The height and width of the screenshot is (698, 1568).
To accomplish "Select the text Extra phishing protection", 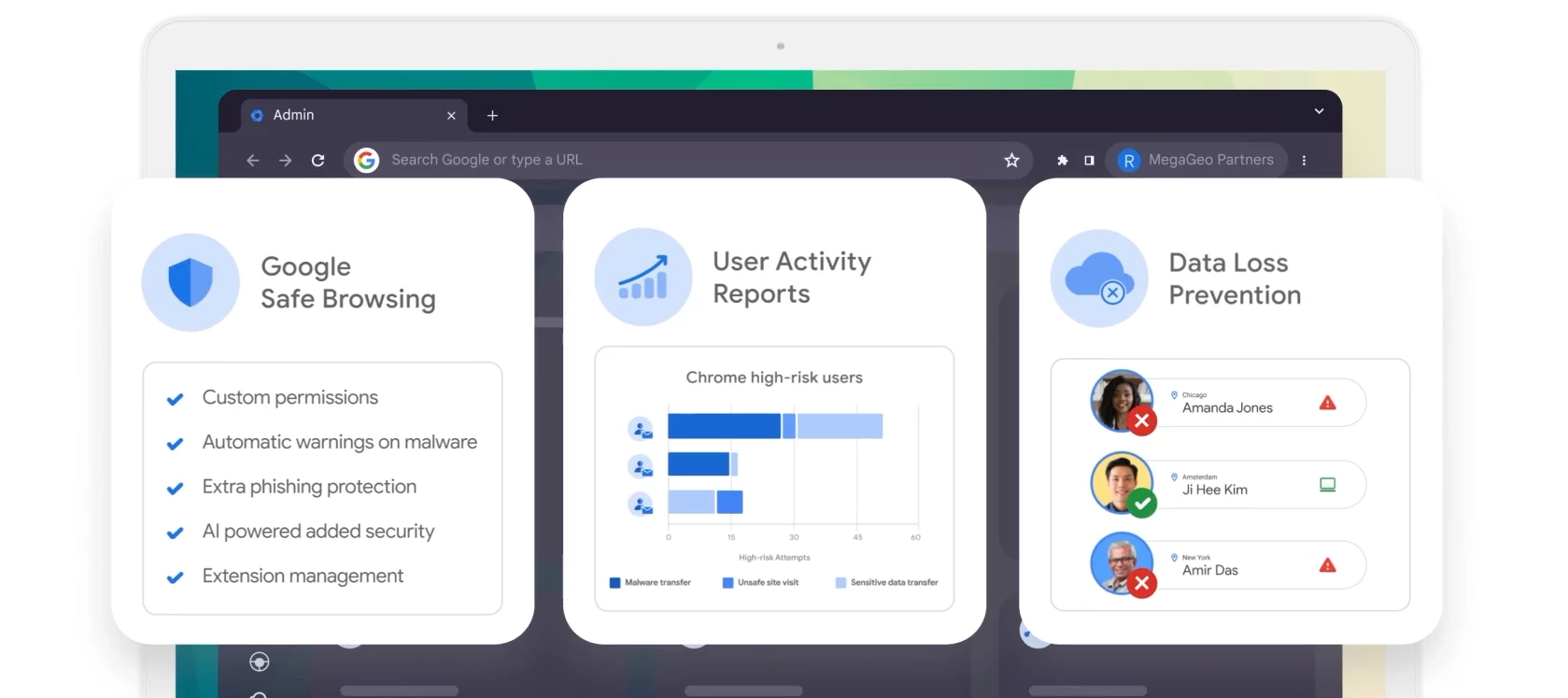I will coord(309,487).
